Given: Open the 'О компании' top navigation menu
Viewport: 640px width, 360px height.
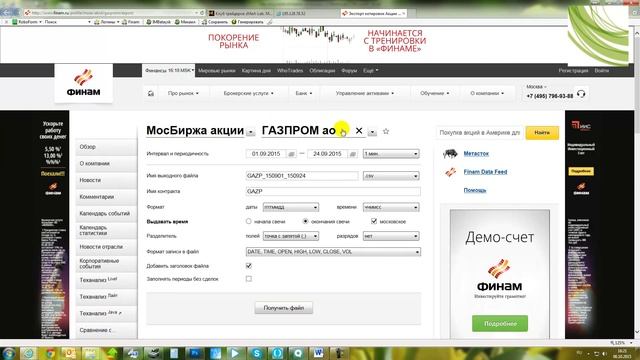Looking at the screenshot, I should point(487,93).
